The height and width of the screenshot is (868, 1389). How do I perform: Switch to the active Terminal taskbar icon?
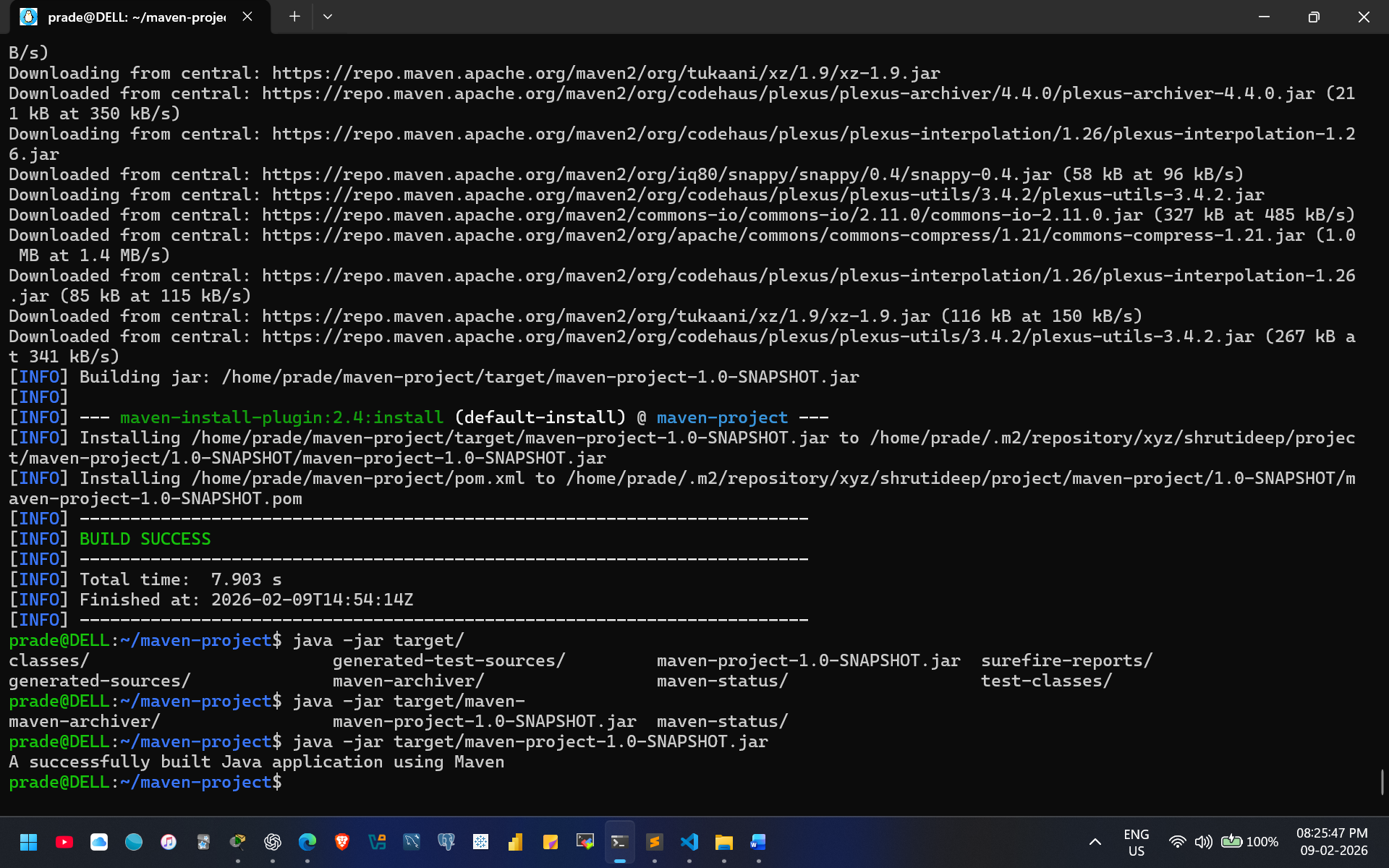click(620, 842)
